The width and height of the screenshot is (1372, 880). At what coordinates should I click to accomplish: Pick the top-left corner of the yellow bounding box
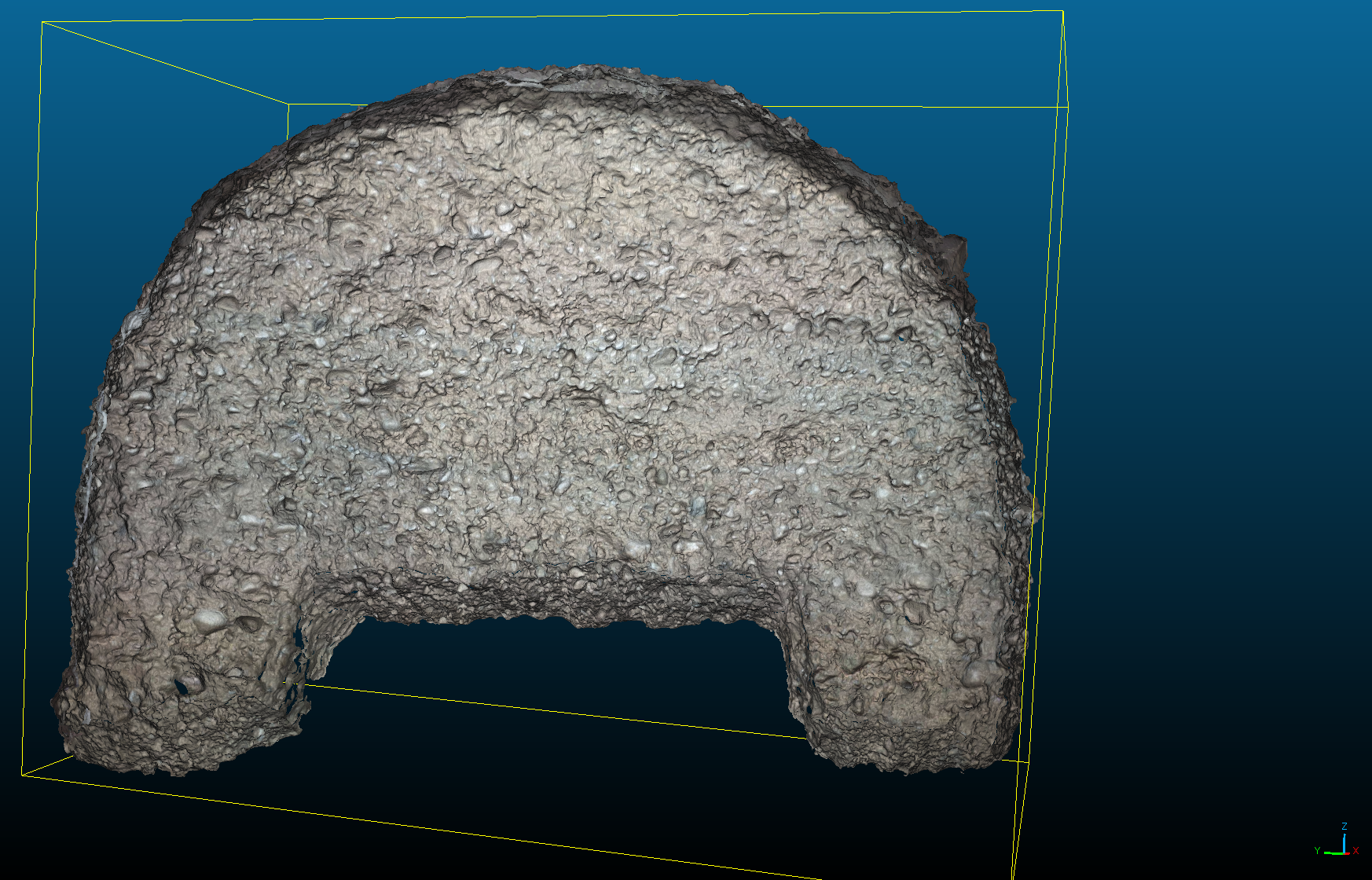click(x=42, y=23)
